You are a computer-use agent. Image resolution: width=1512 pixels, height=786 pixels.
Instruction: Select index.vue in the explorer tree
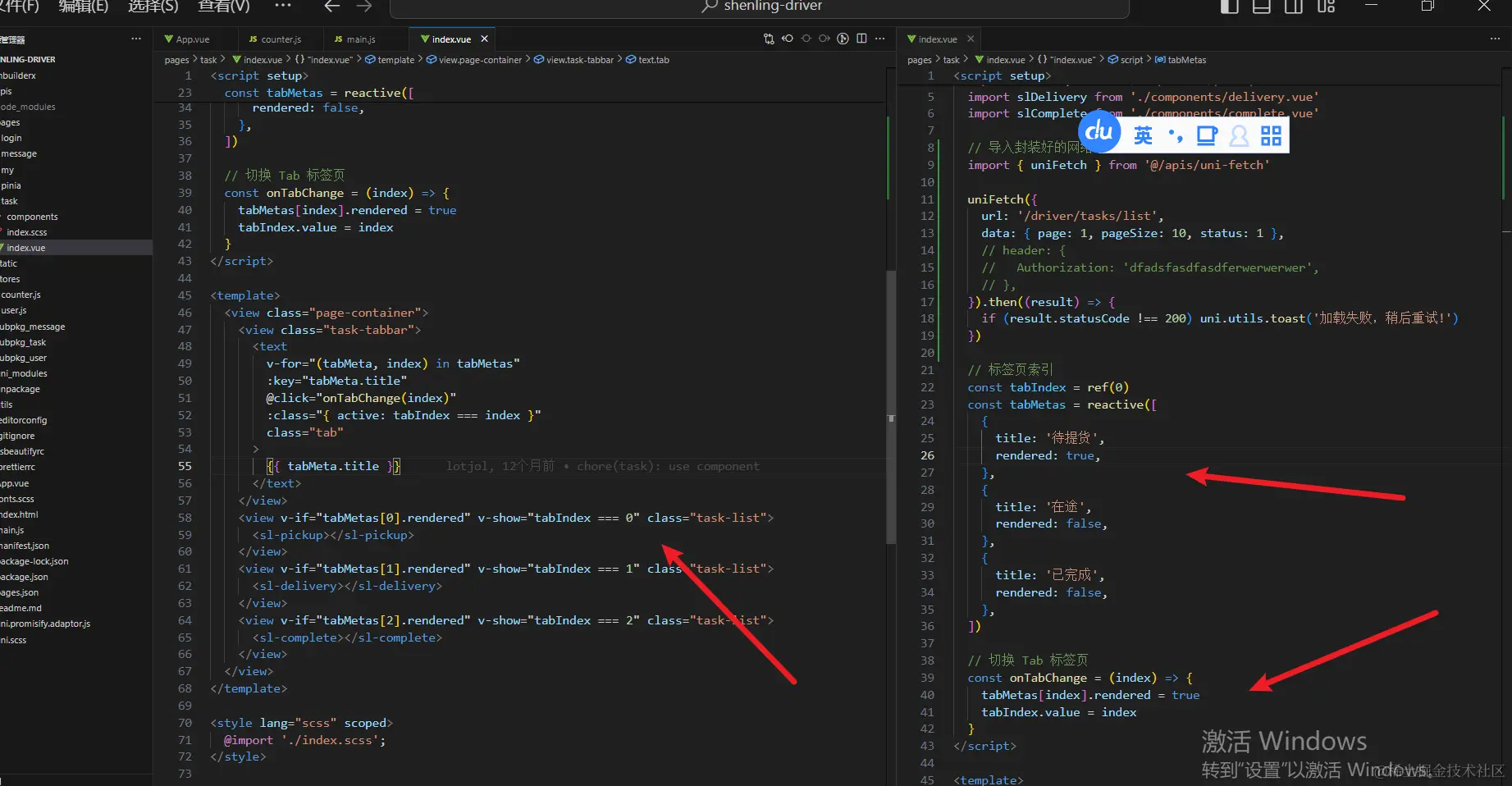26,248
